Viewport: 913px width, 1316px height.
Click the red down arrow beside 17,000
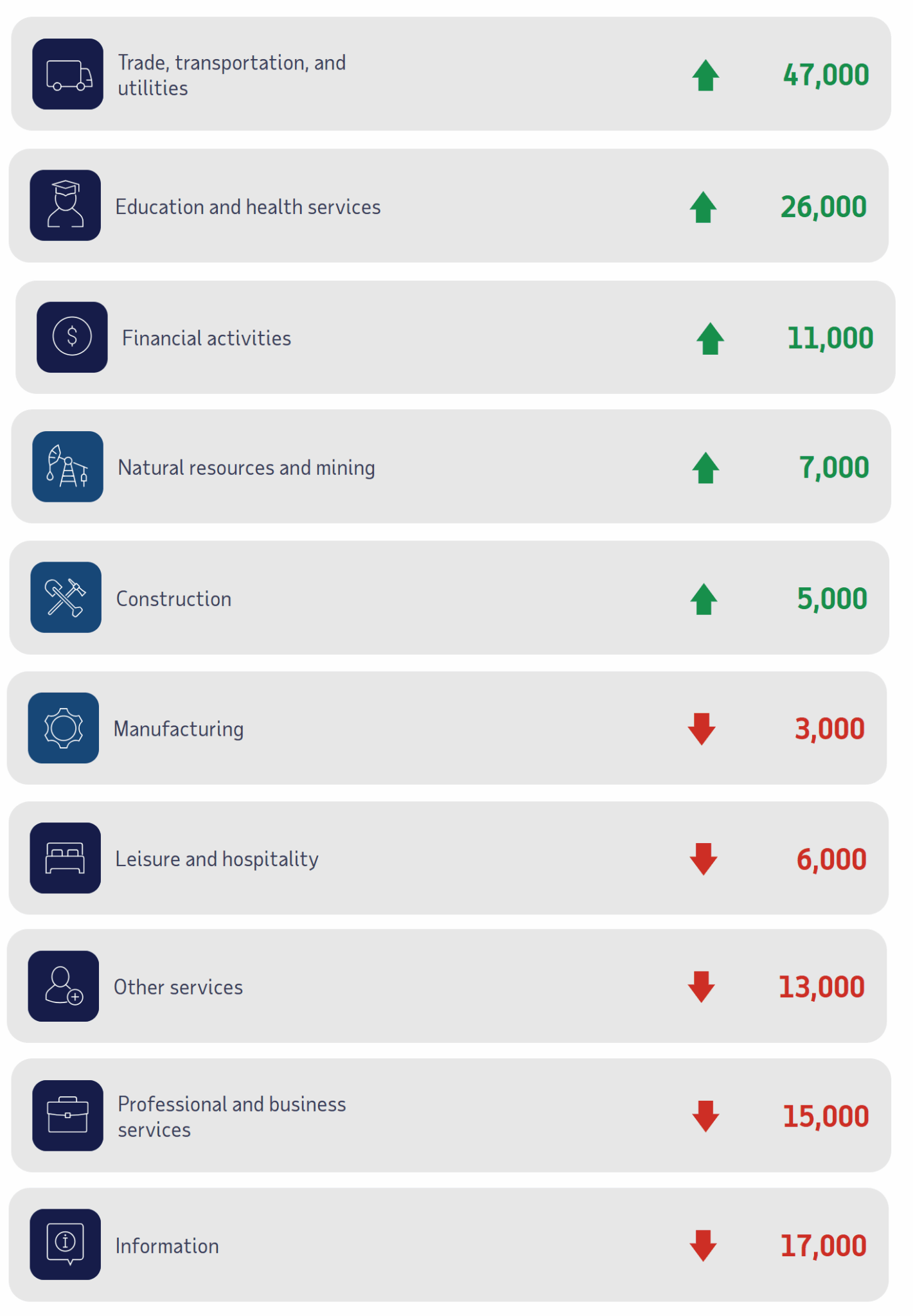tap(703, 1245)
